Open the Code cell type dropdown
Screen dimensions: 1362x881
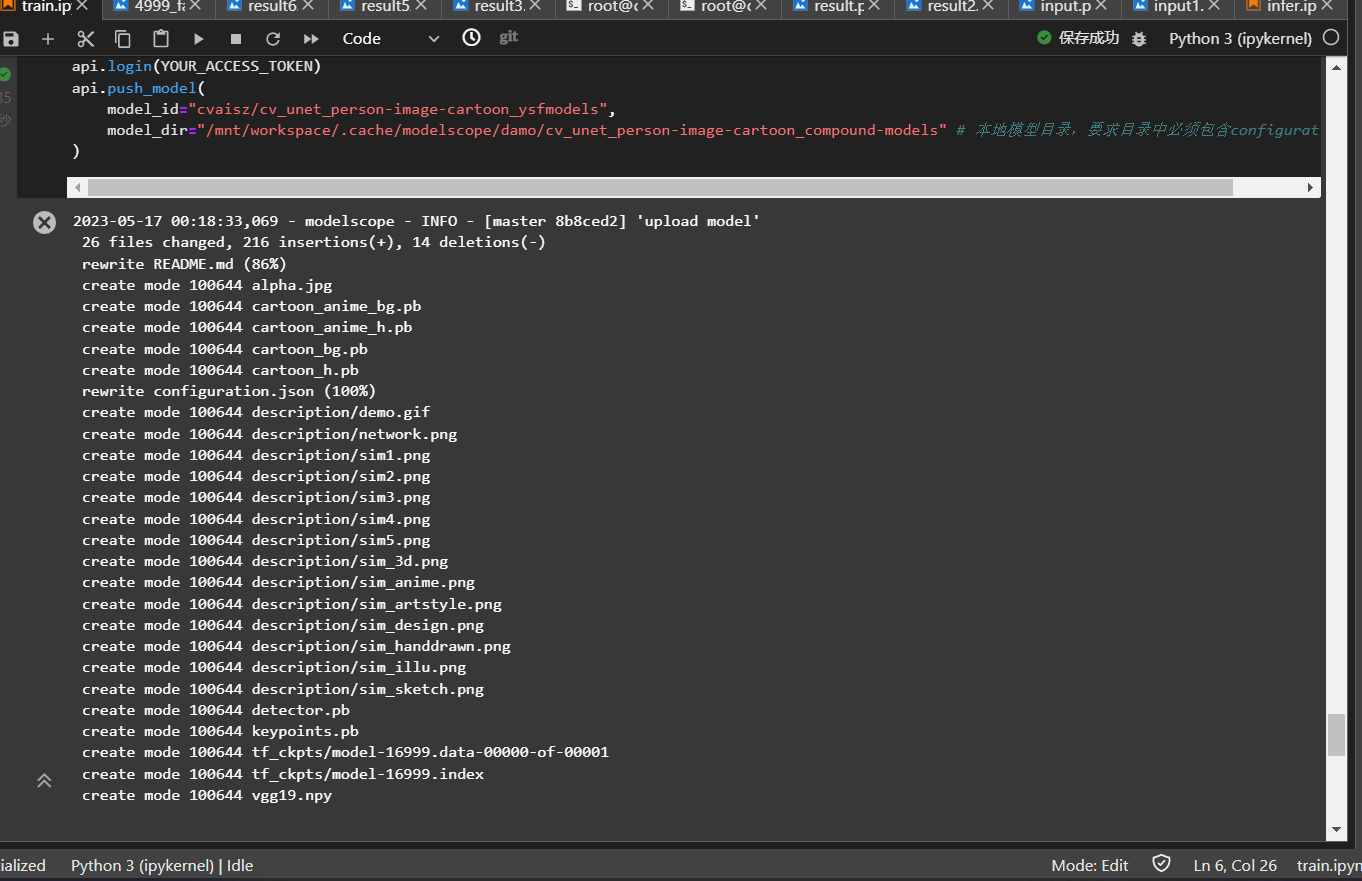[x=390, y=39]
